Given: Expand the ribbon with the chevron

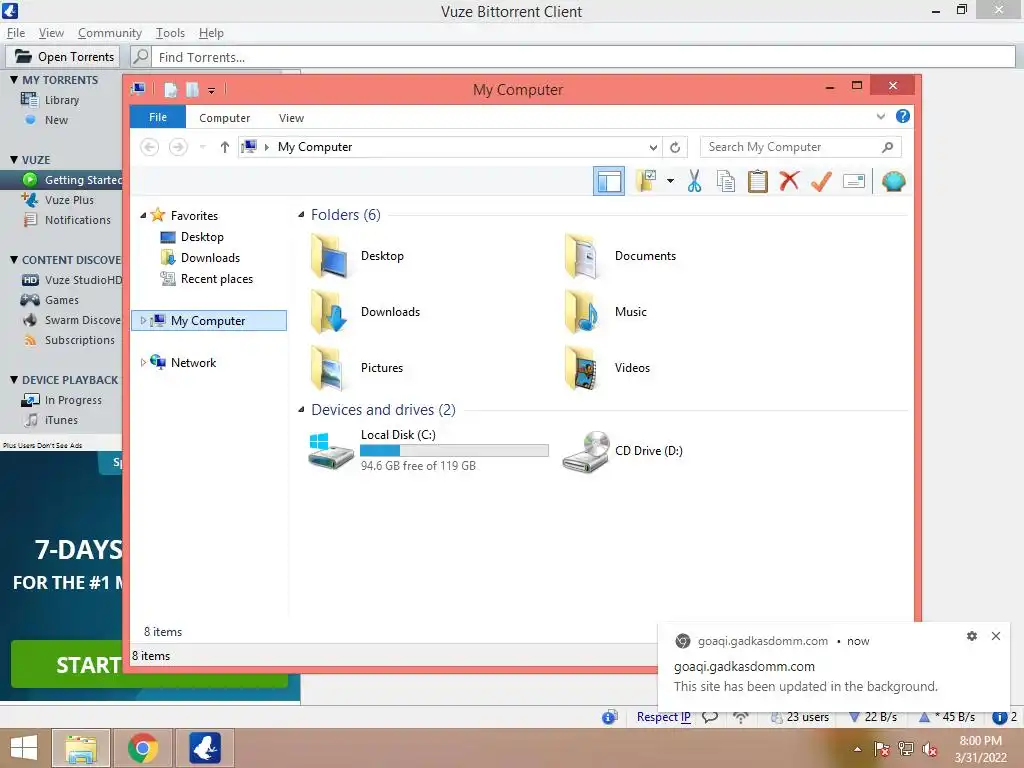Looking at the screenshot, I should [880, 116].
